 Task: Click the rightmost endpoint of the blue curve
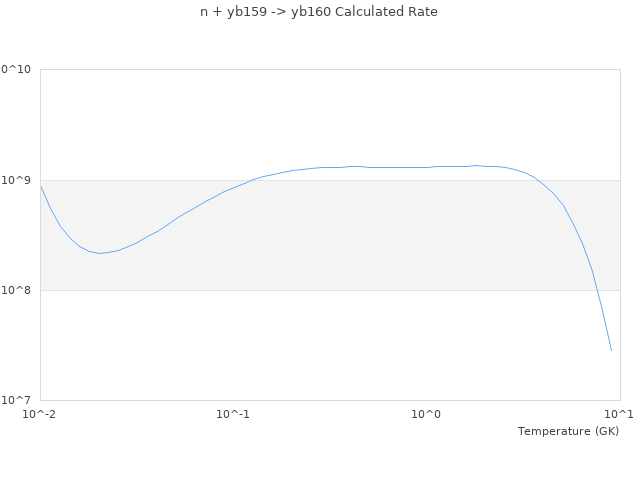pos(611,351)
